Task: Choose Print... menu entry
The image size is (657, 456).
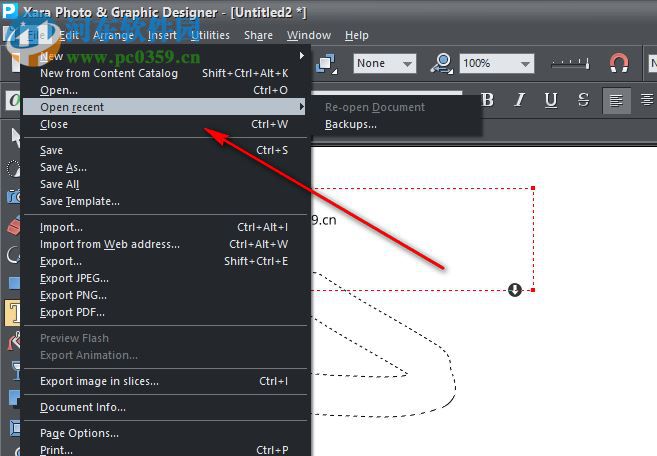Action: click(165, 450)
